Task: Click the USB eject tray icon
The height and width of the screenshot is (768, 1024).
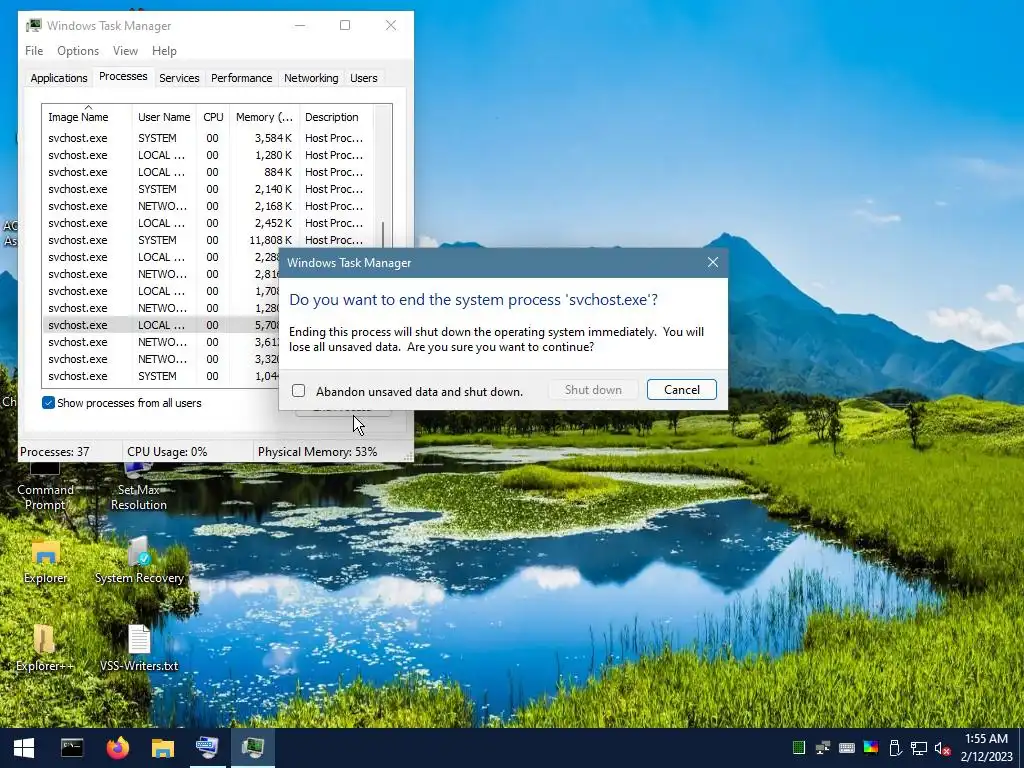Action: click(895, 748)
